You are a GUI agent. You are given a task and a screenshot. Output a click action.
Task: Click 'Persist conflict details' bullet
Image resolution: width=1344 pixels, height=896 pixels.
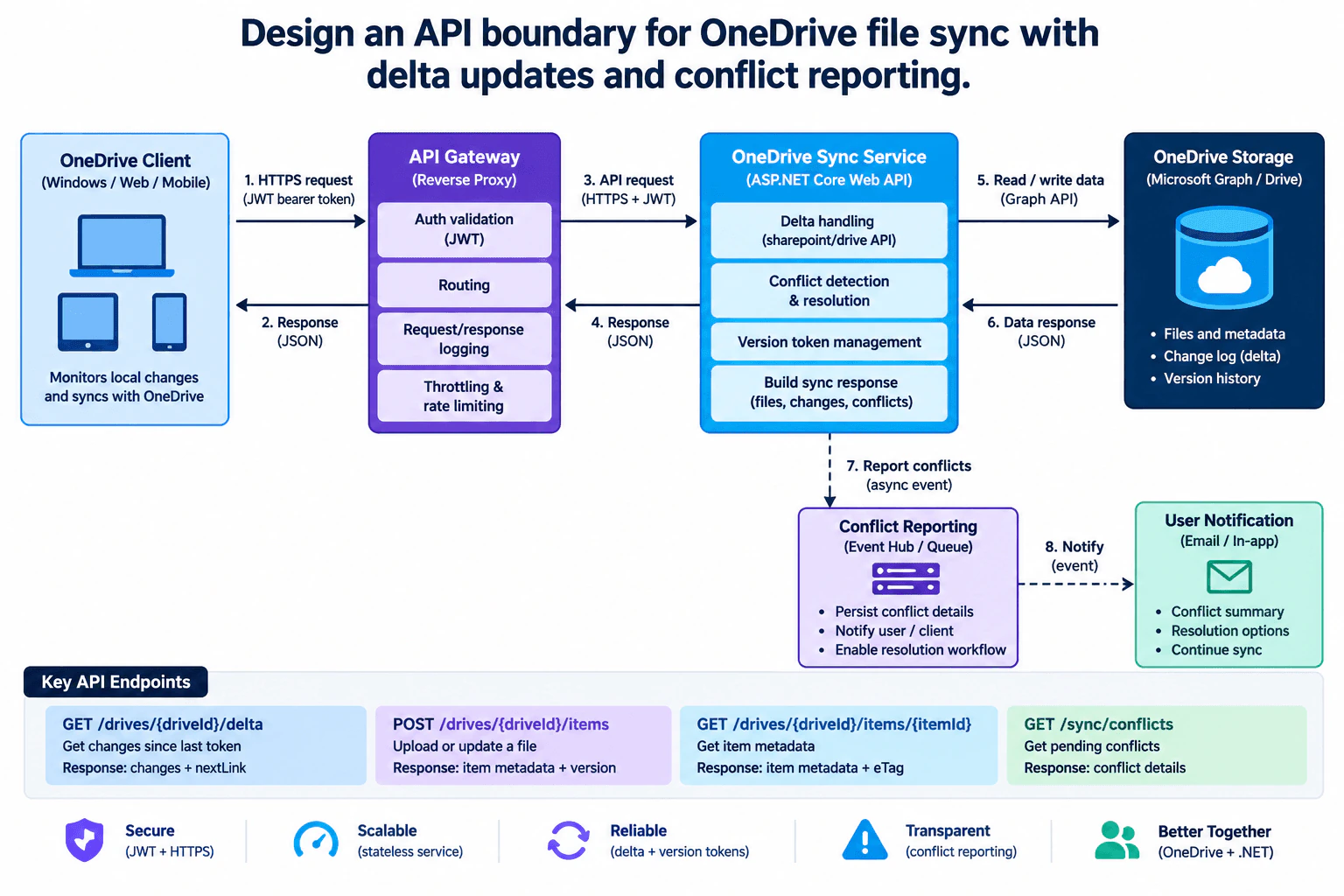tap(904, 612)
